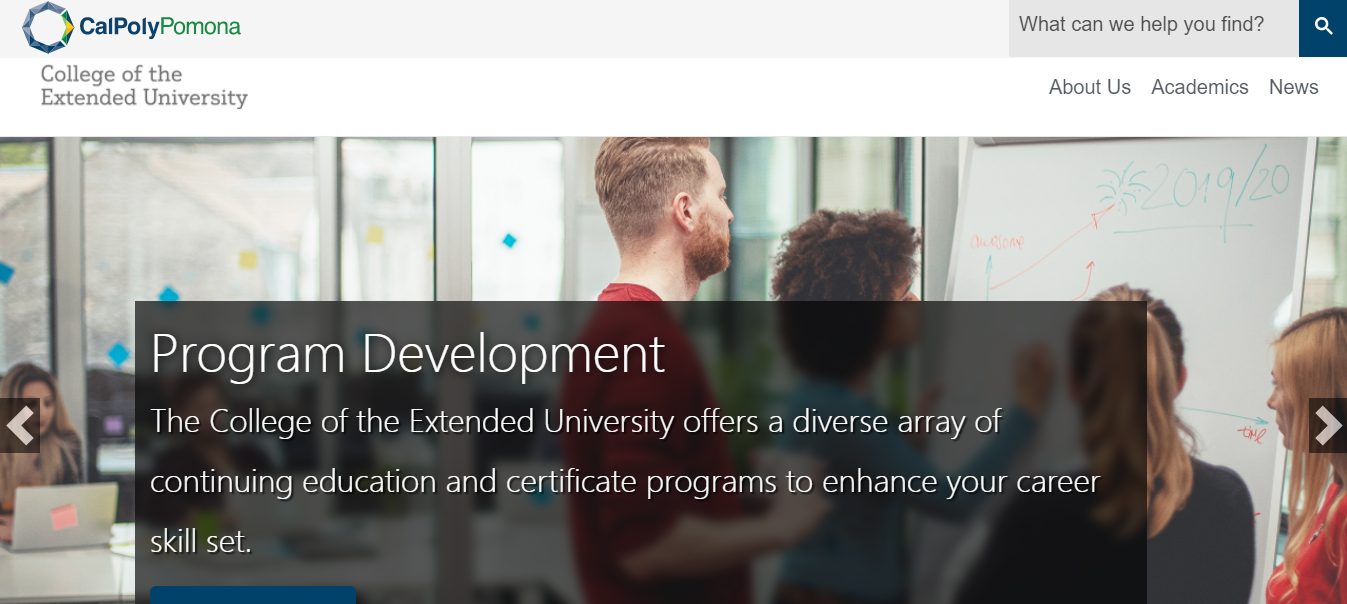The height and width of the screenshot is (604, 1347).
Task: Advance carousel with right arrow
Action: [x=1327, y=425]
